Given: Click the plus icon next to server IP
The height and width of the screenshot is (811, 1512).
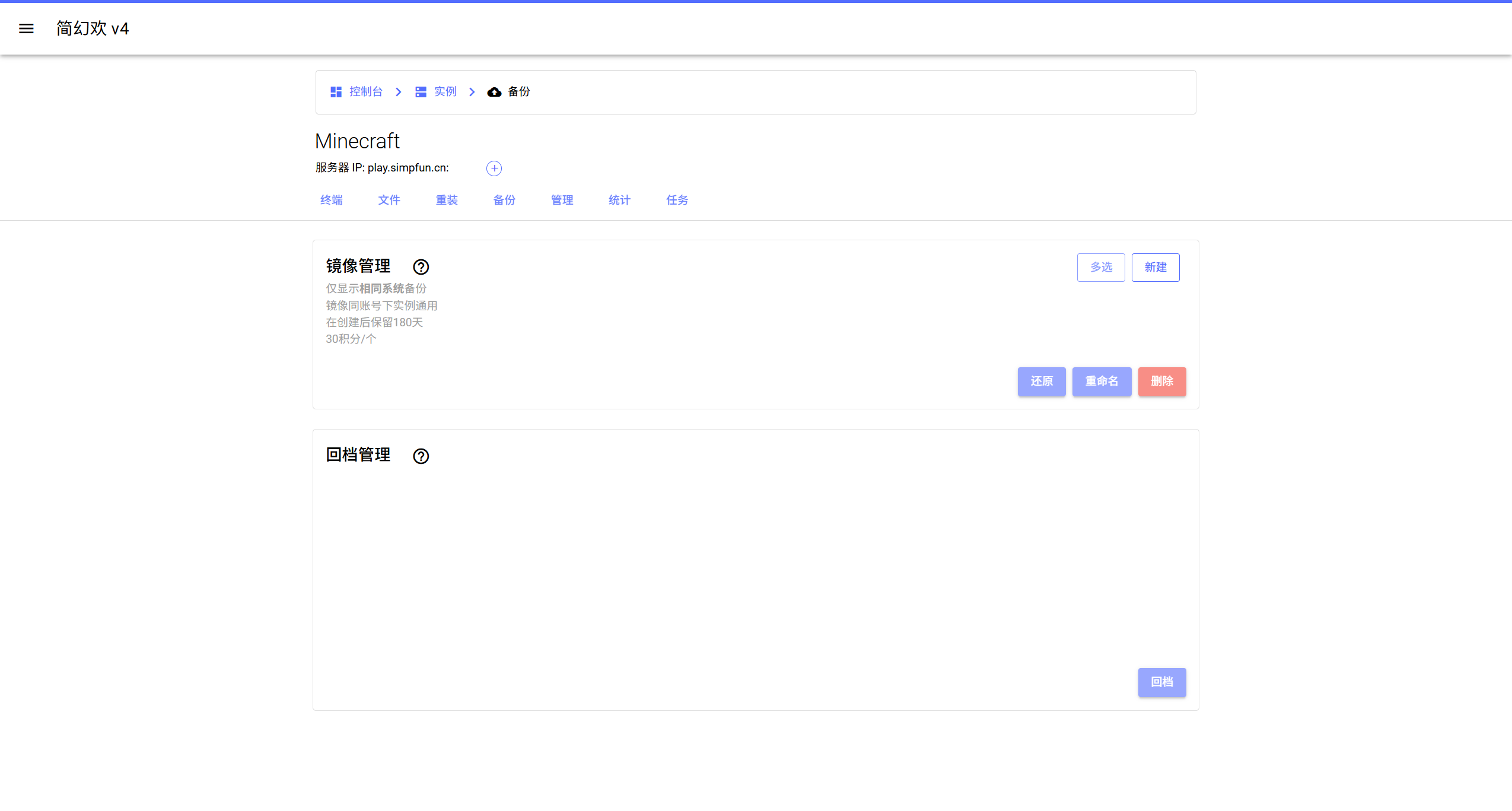Looking at the screenshot, I should [494, 168].
